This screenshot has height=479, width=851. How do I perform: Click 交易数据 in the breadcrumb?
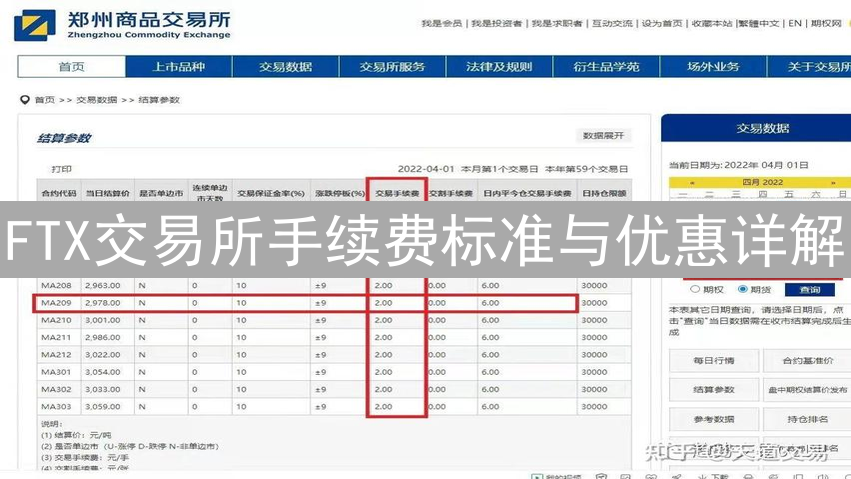(97, 100)
